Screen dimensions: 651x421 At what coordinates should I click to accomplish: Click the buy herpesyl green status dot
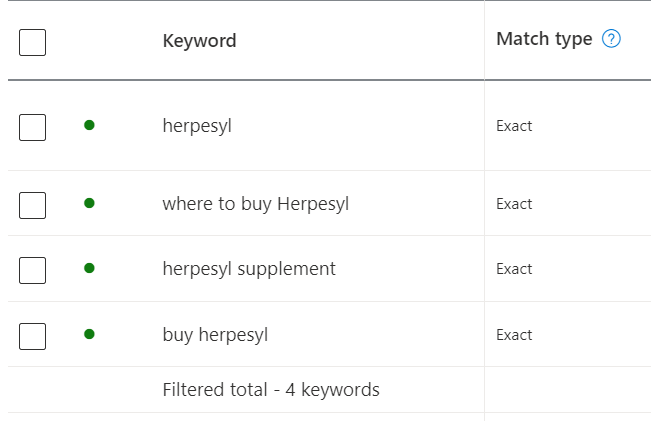click(x=89, y=334)
